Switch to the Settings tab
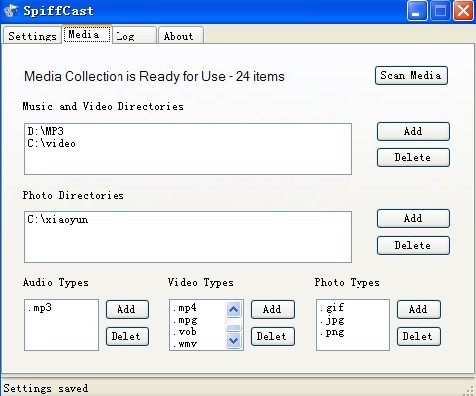This screenshot has height=396, width=476. point(32,36)
